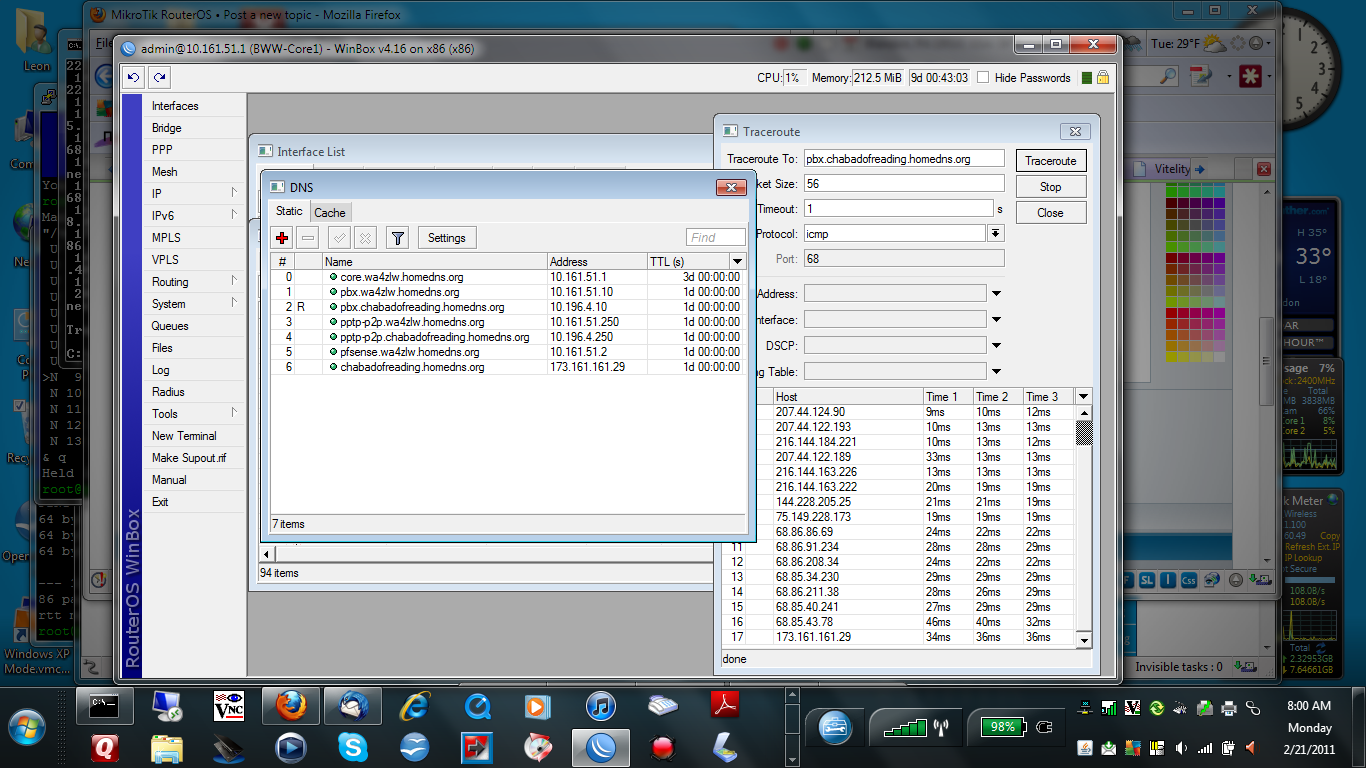This screenshot has height=768, width=1366.
Task: Click the Host column header in Traceroute
Action: [x=848, y=396]
